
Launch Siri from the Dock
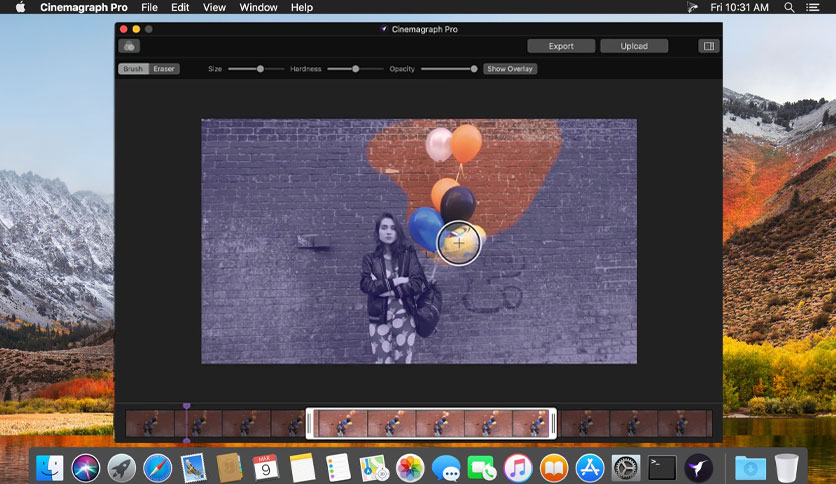tap(85, 468)
